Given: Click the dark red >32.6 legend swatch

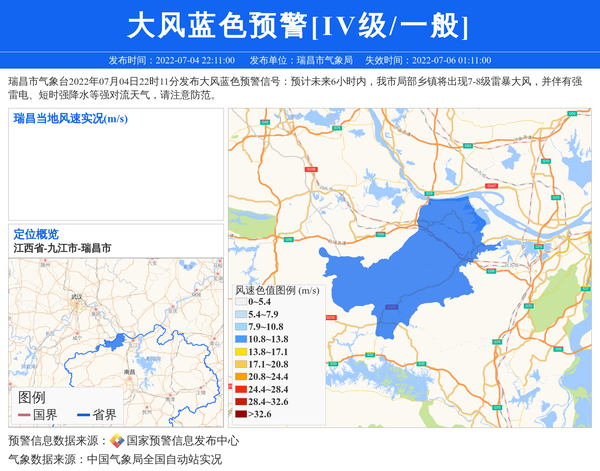Looking at the screenshot, I should [x=240, y=413].
